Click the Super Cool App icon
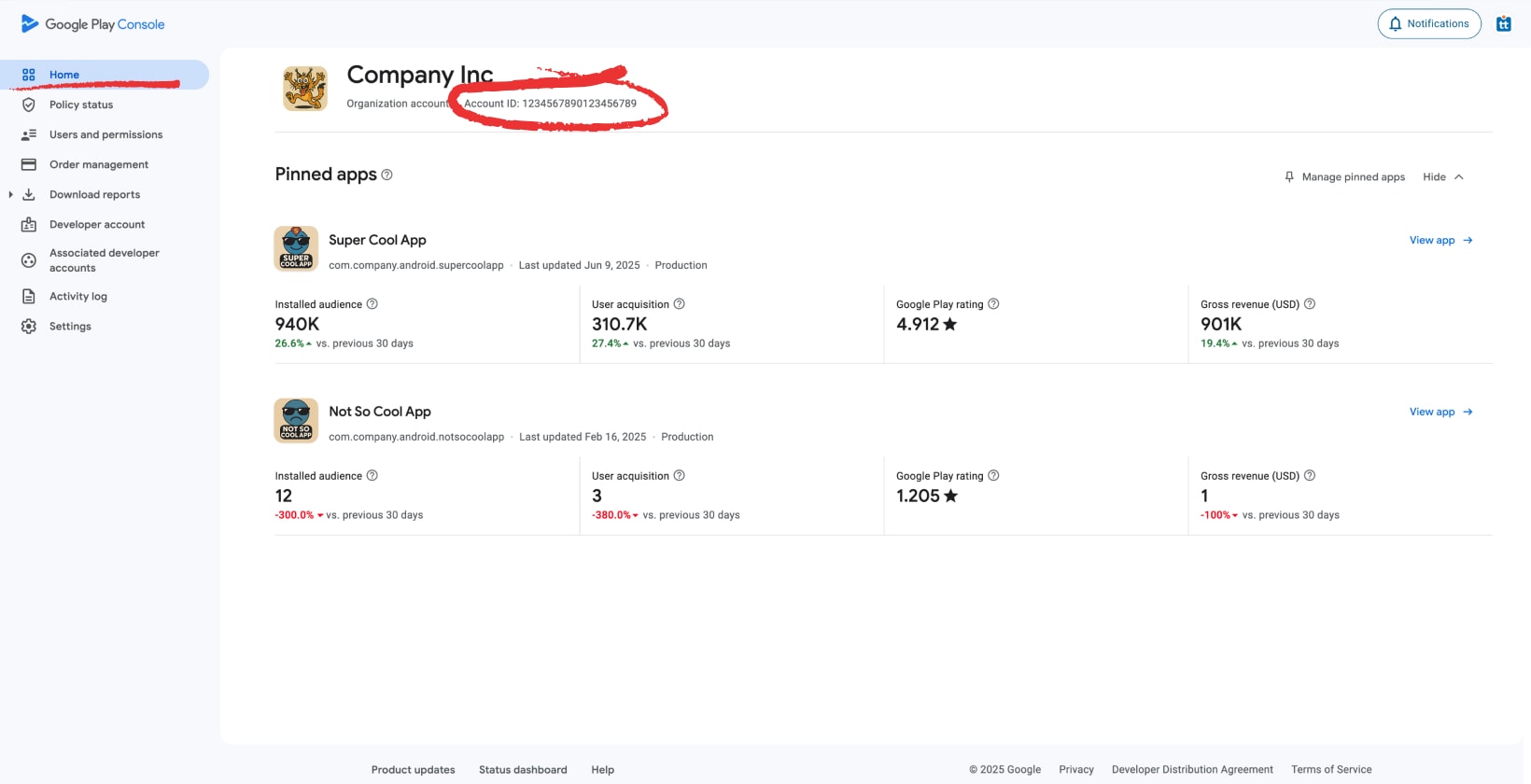This screenshot has width=1531, height=784. [x=296, y=248]
